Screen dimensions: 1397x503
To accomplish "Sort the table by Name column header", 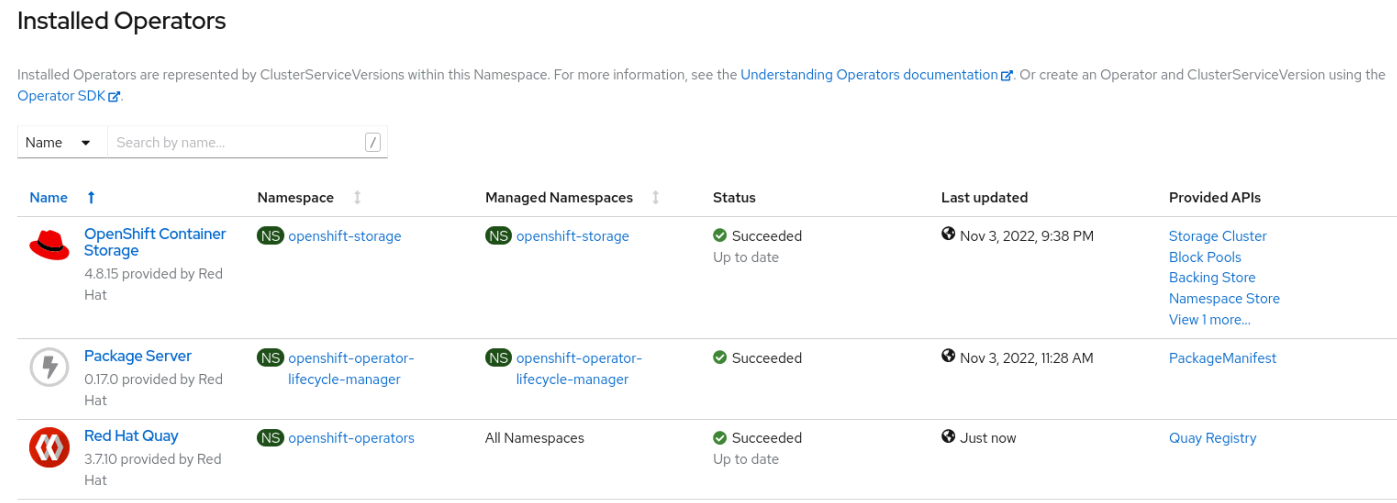I will click(x=49, y=198).
